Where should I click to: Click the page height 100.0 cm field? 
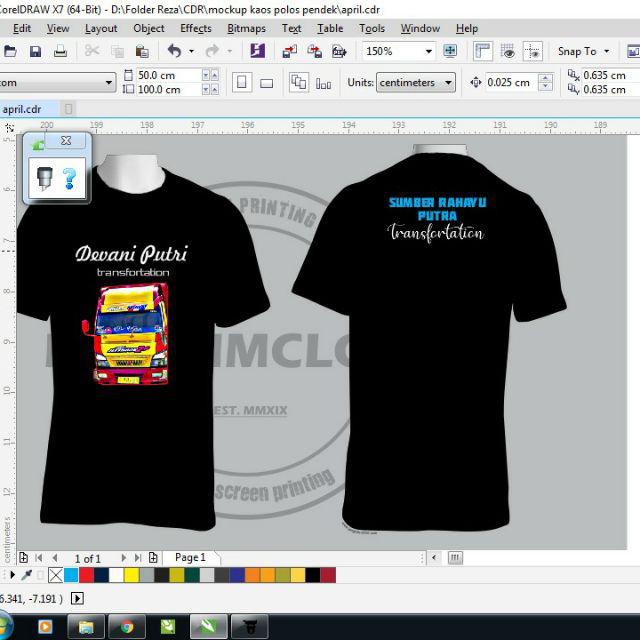pos(169,90)
